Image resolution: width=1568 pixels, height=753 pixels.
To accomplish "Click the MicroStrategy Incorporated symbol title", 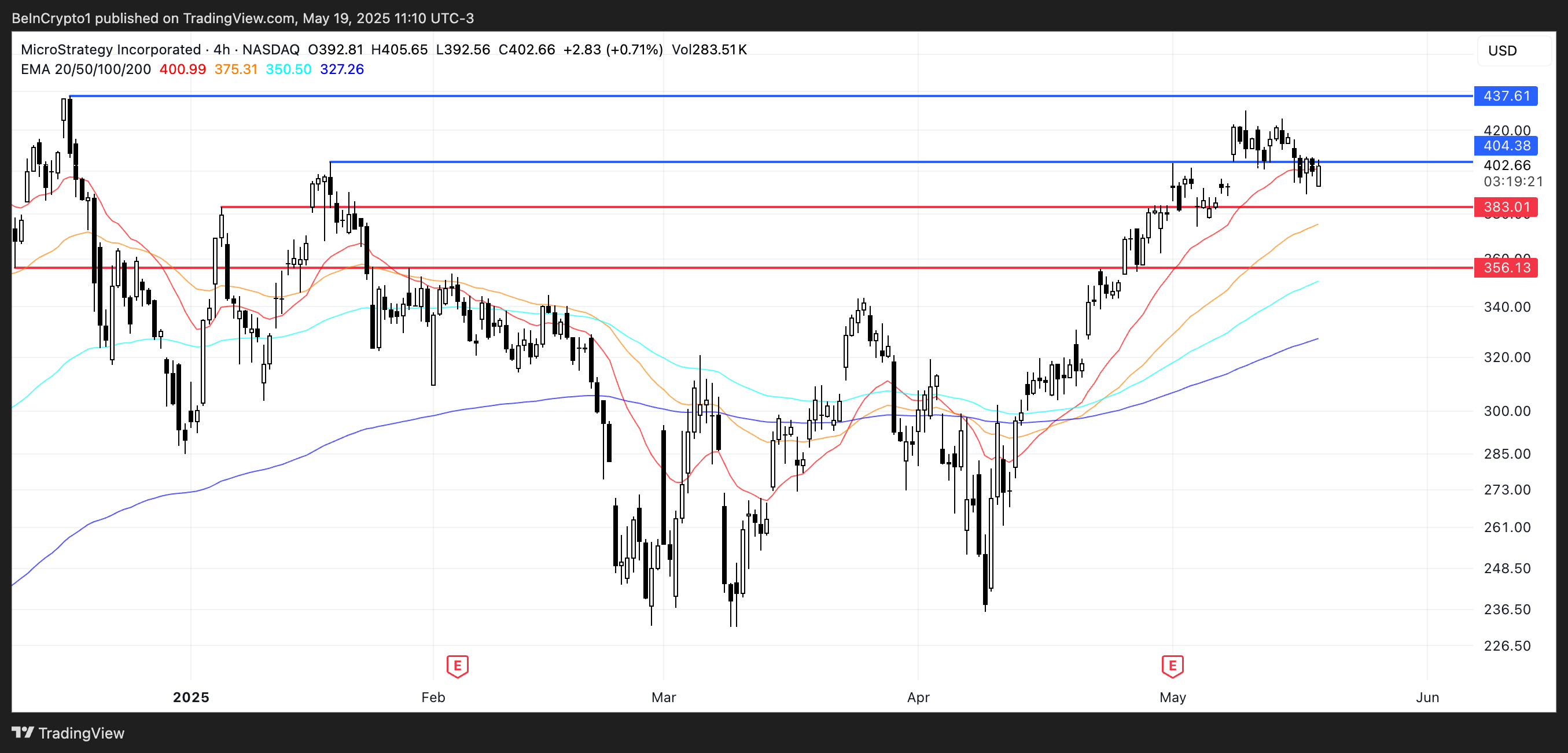I will [x=111, y=50].
